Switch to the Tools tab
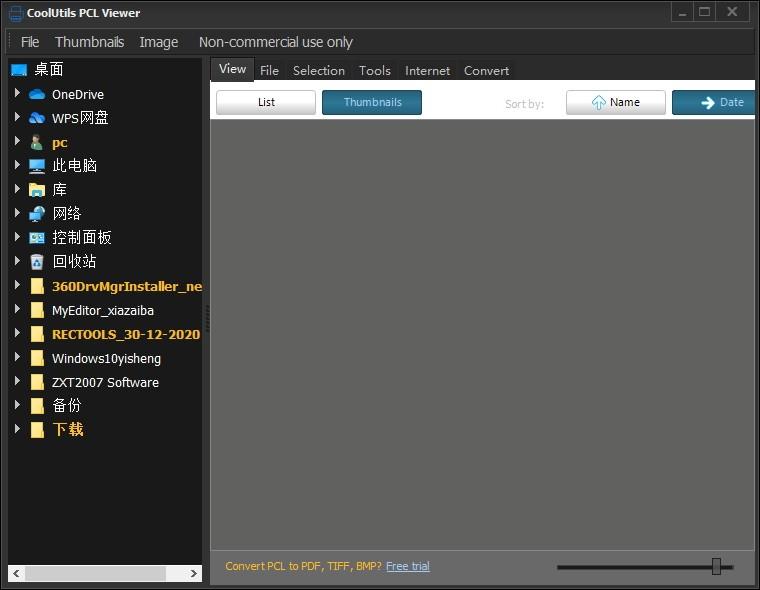This screenshot has width=760, height=590. (375, 71)
